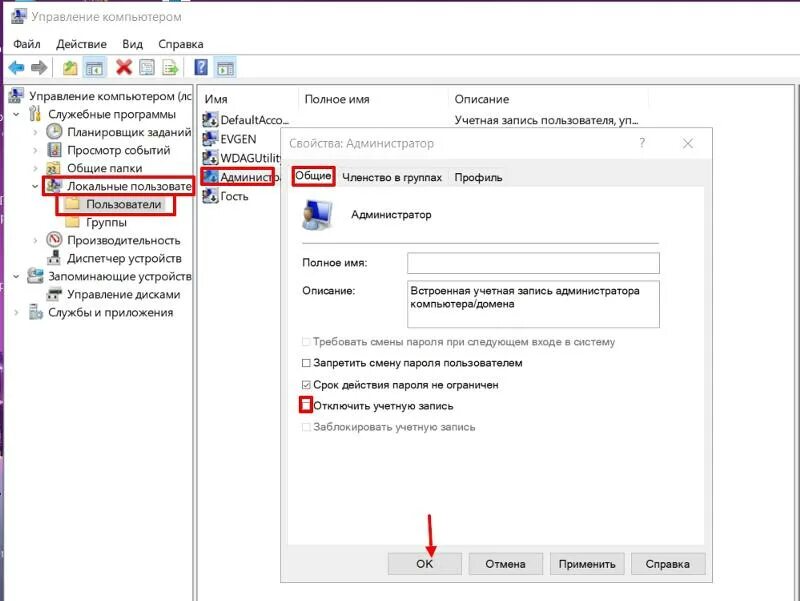Click the Применить button

(587, 564)
